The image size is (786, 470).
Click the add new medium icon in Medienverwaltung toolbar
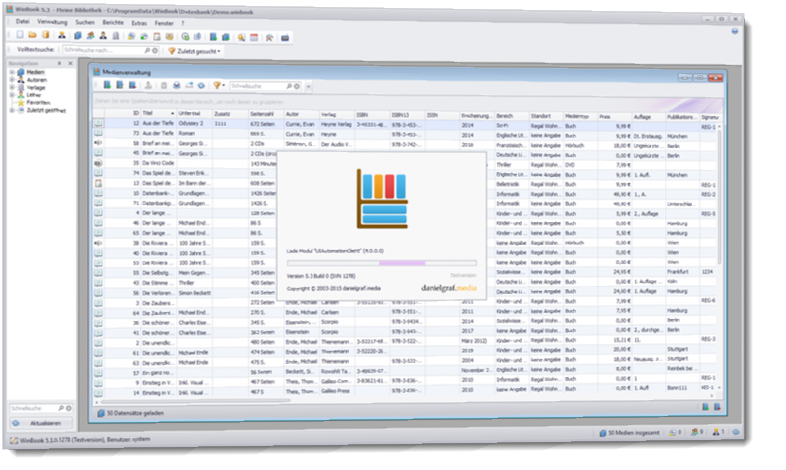[107, 85]
